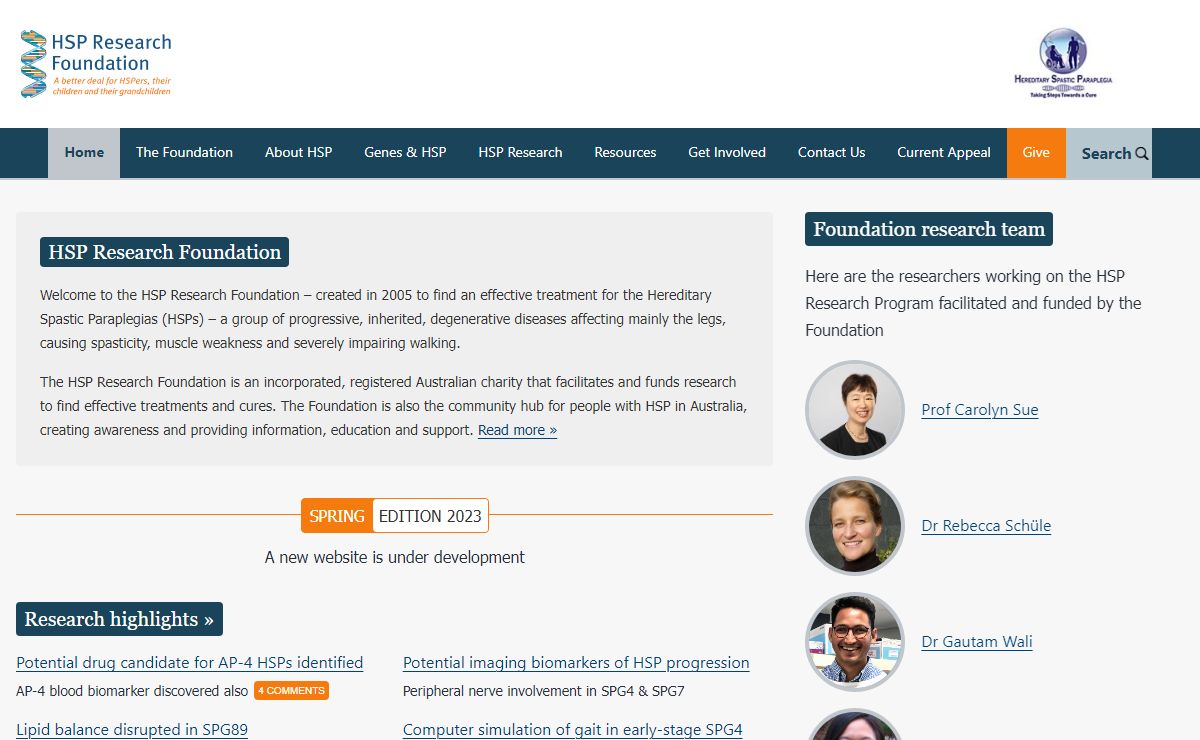Click Dr Rebecca Schüle's portrait photo
The width and height of the screenshot is (1200, 740).
point(855,526)
